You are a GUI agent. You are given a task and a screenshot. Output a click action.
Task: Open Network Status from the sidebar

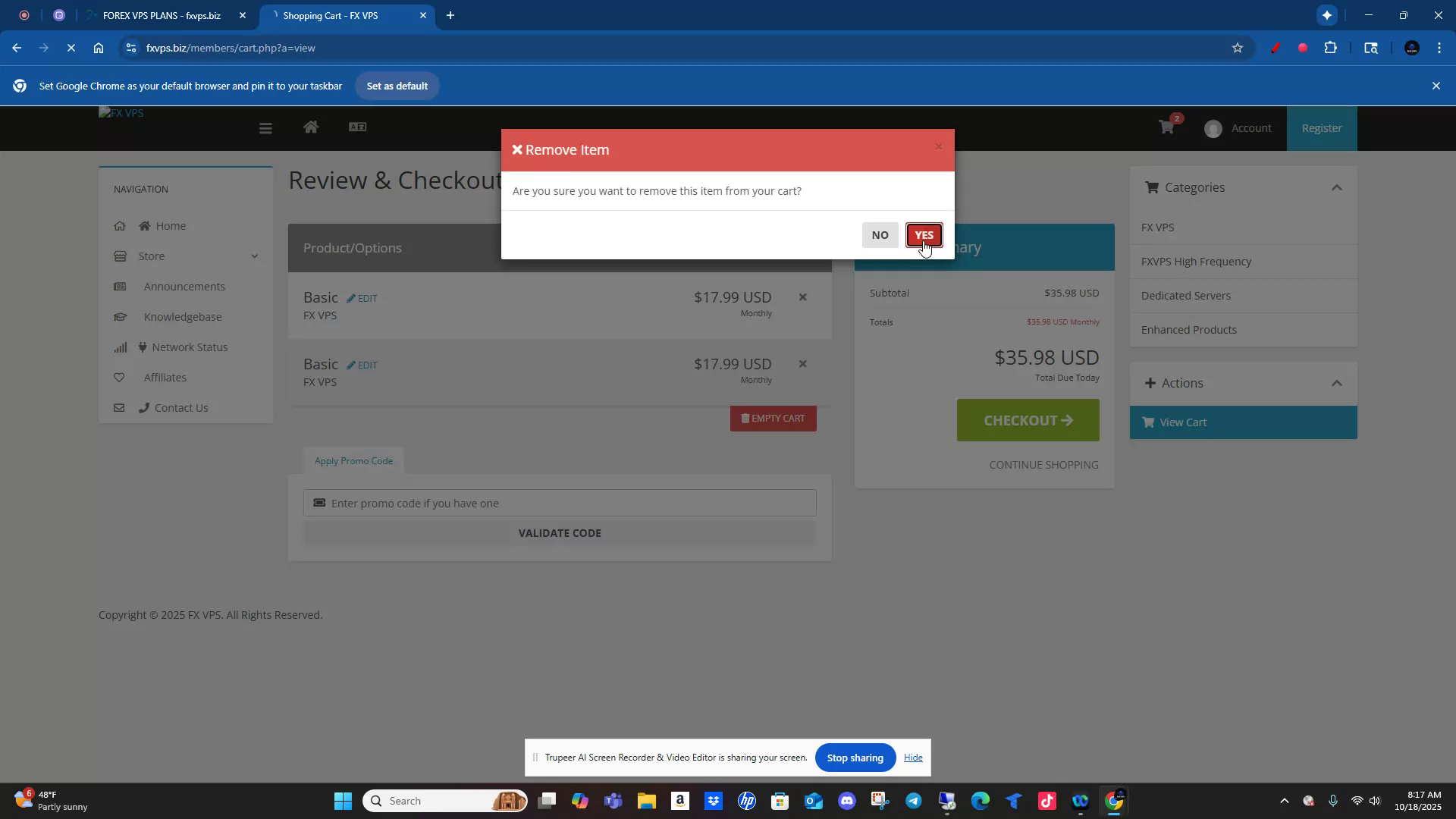(x=190, y=347)
